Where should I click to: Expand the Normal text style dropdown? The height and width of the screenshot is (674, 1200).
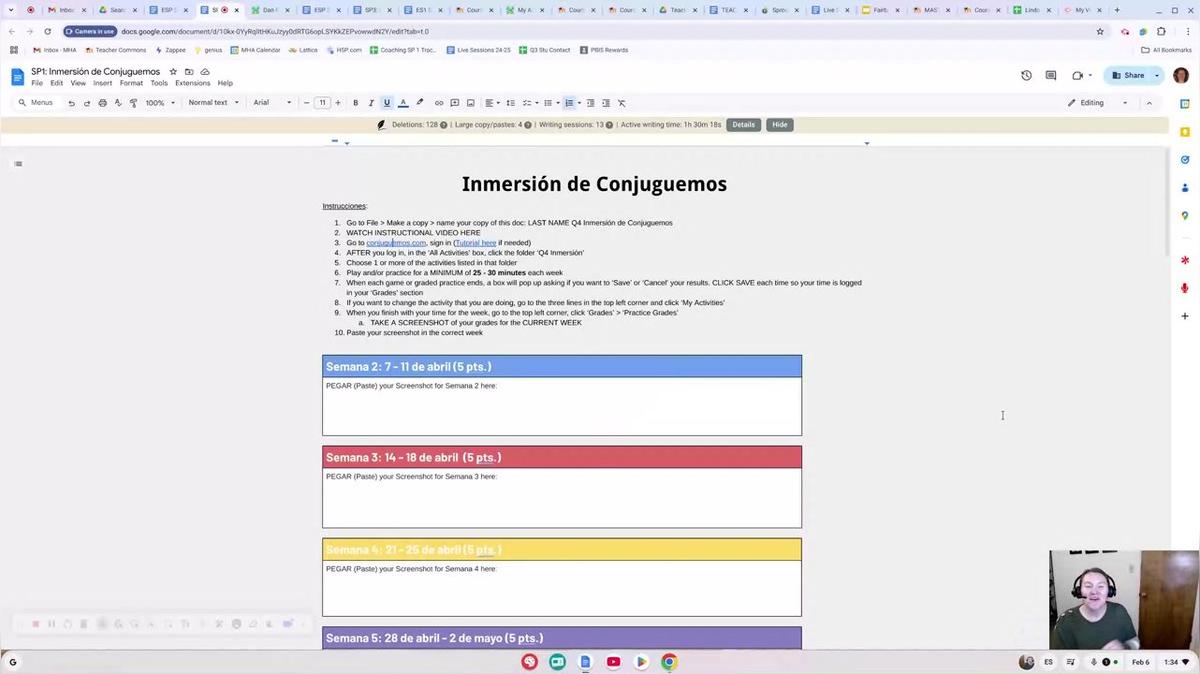point(214,103)
